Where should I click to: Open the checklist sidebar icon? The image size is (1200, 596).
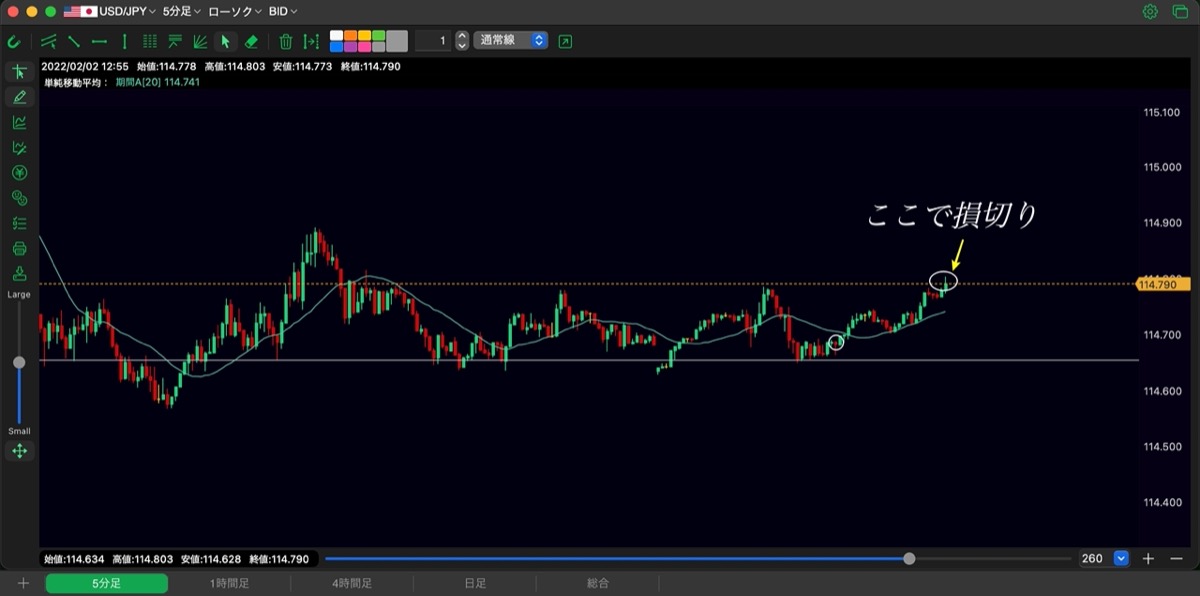point(19,223)
